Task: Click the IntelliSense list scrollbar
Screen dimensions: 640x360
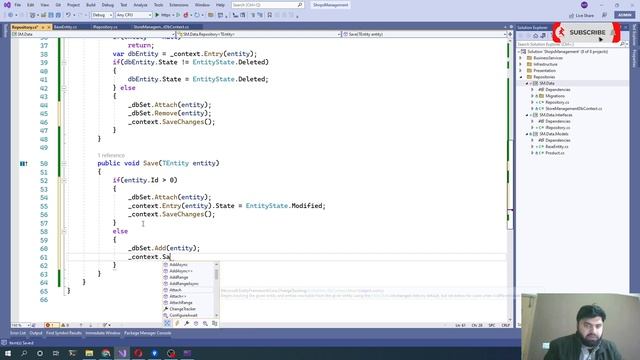Action: tap(216, 290)
